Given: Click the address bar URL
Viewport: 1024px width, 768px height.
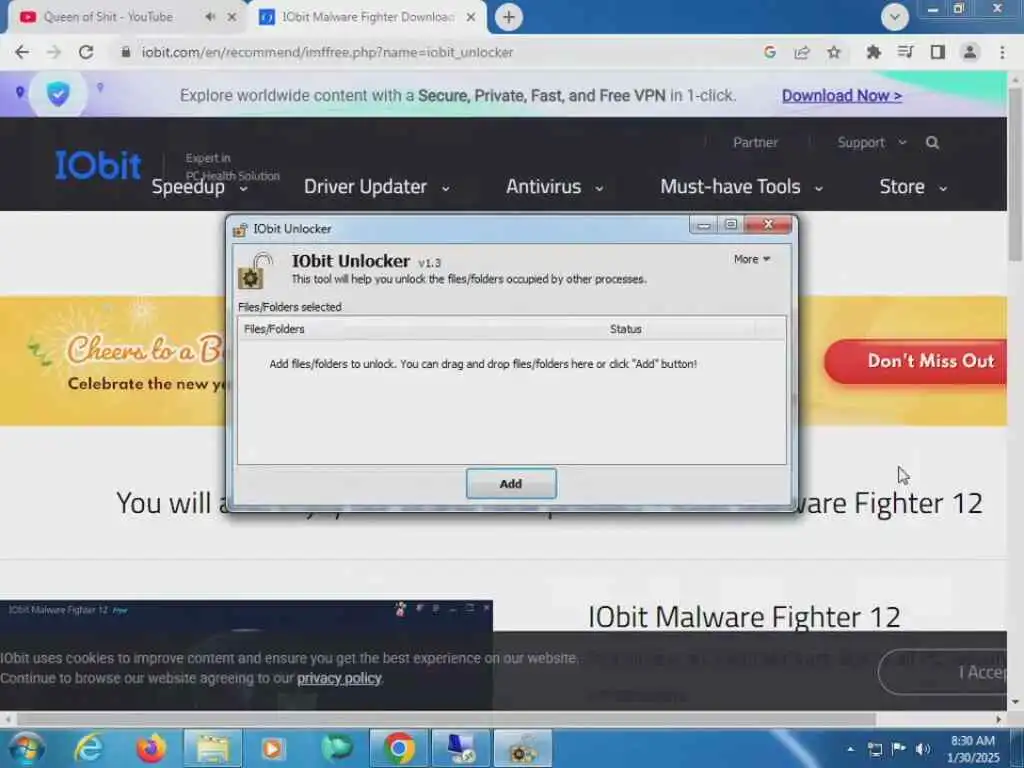Looking at the screenshot, I should (x=327, y=52).
